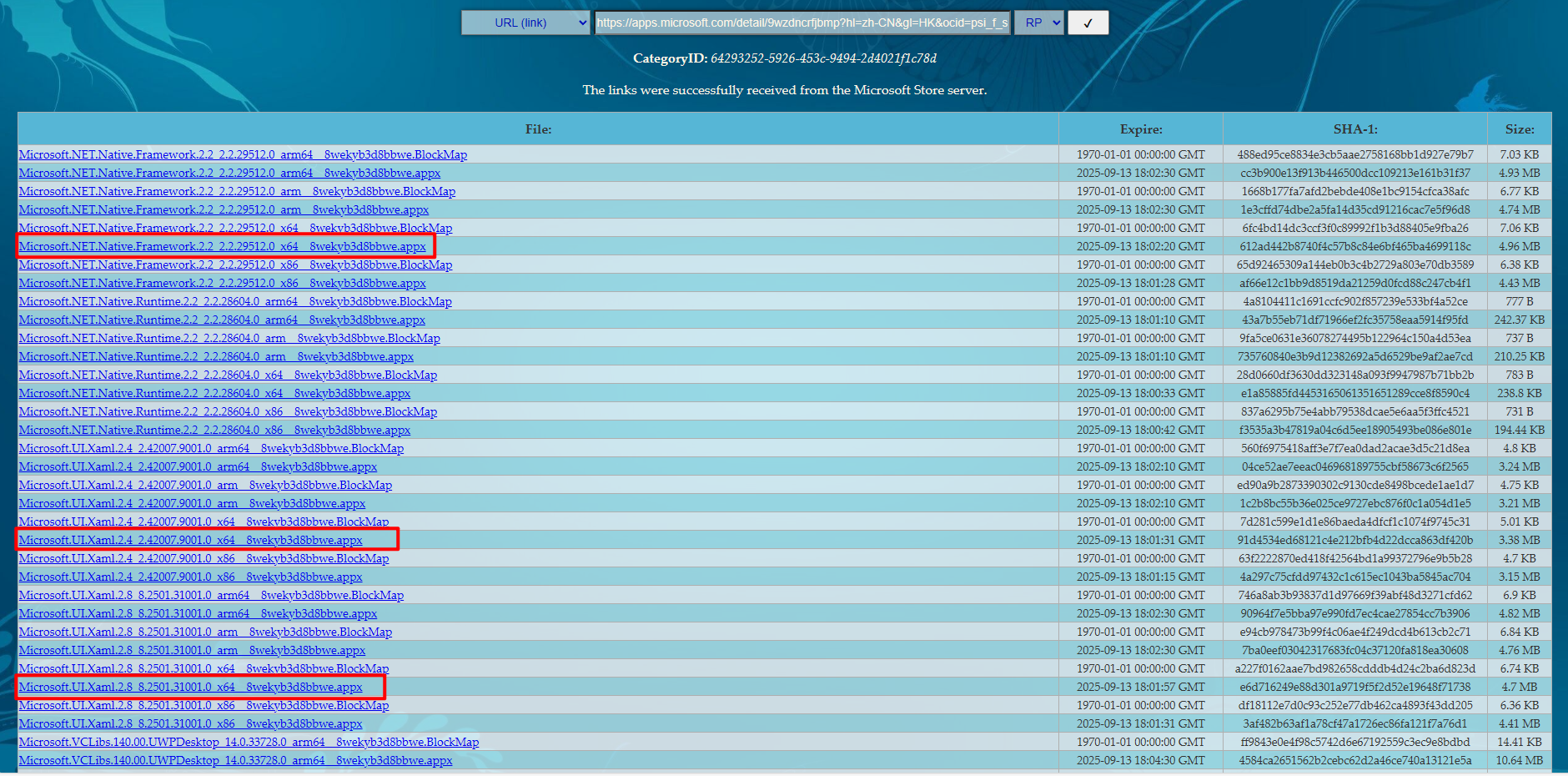Open UI.Xaml.2.8 arm BlockMap link
Image resolution: width=1568 pixels, height=776 pixels.
[205, 632]
